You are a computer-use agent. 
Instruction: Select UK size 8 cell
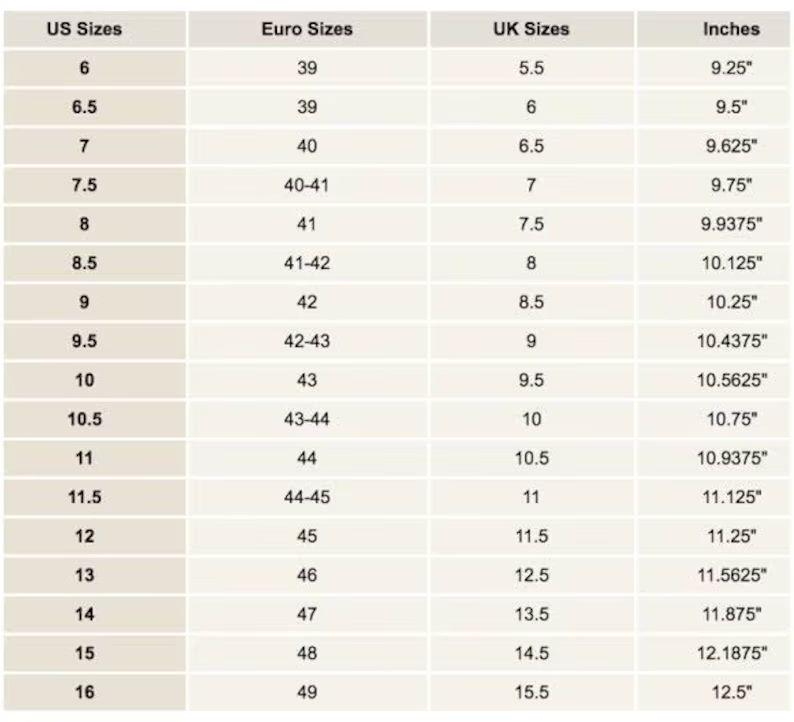point(531,263)
